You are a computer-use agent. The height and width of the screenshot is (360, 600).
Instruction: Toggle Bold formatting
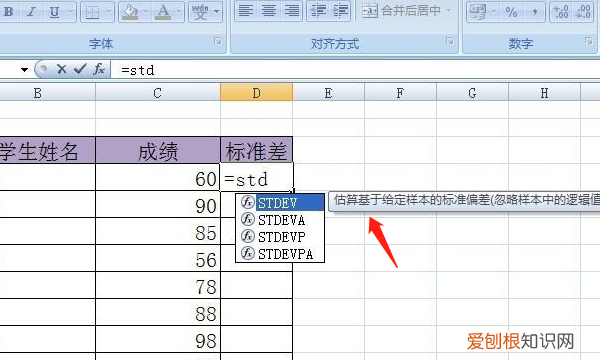(8, 12)
